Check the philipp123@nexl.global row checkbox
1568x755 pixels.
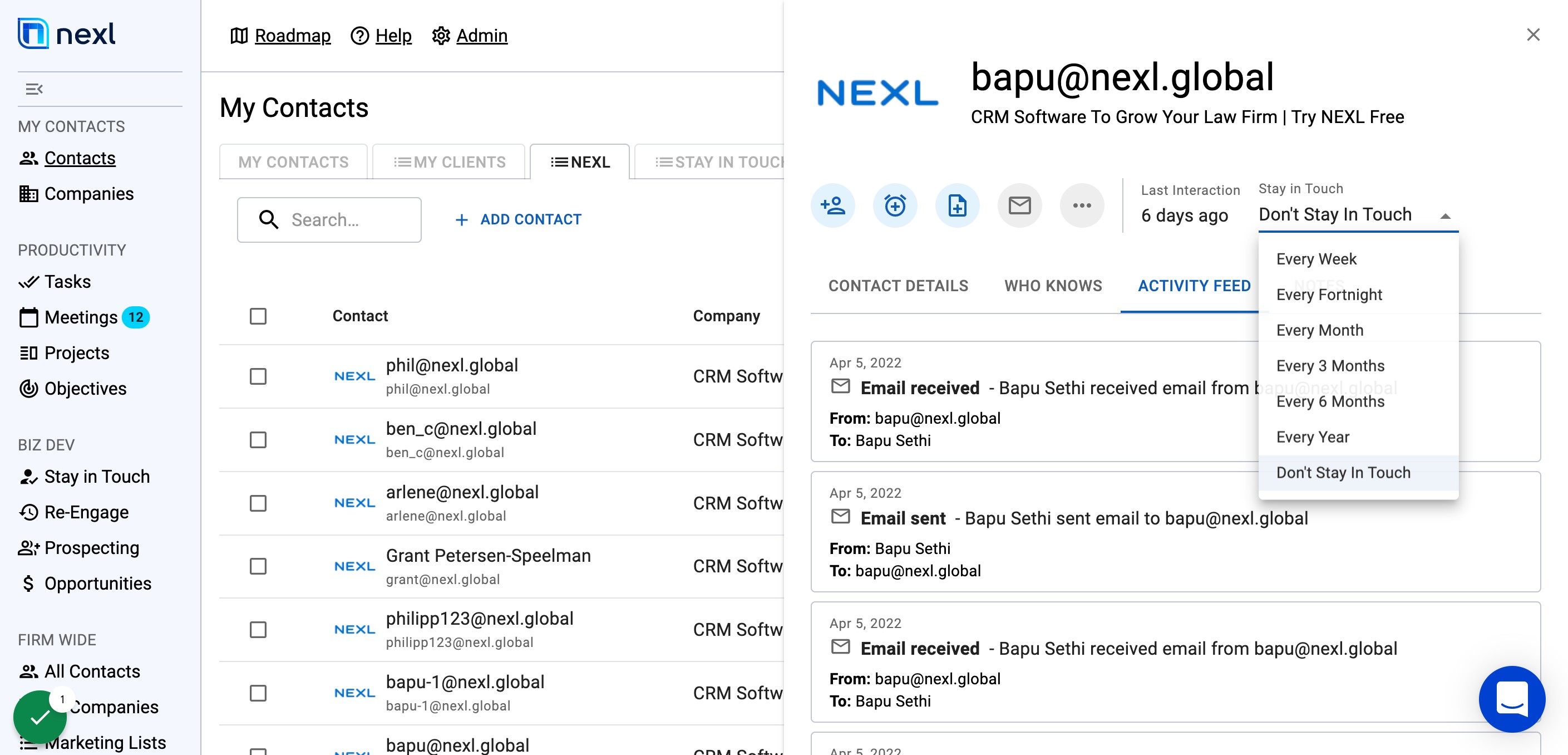pos(258,630)
